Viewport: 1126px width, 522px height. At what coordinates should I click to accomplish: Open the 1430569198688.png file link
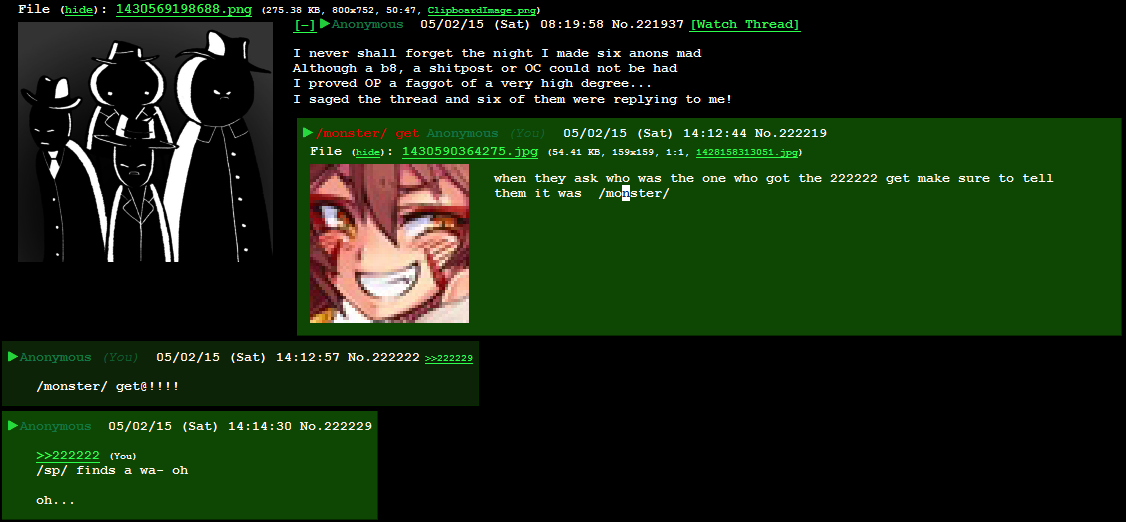coord(184,9)
